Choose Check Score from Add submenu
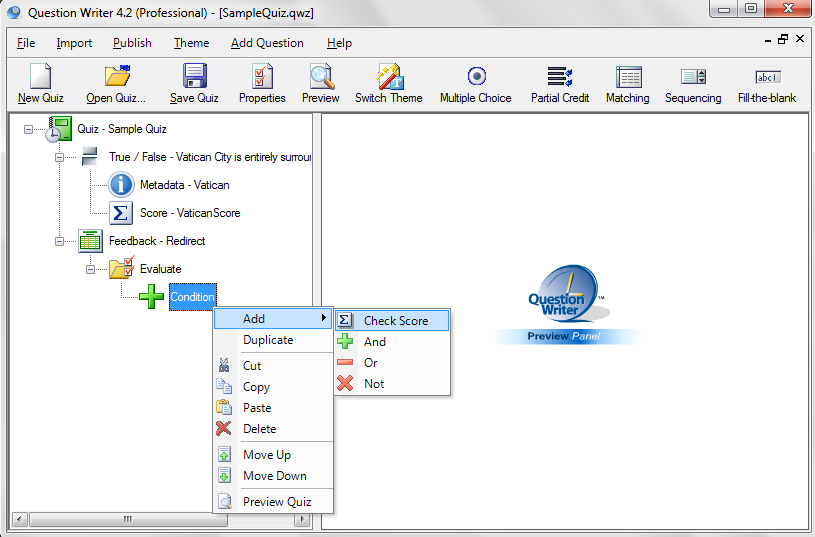The height and width of the screenshot is (537, 815). (x=392, y=321)
